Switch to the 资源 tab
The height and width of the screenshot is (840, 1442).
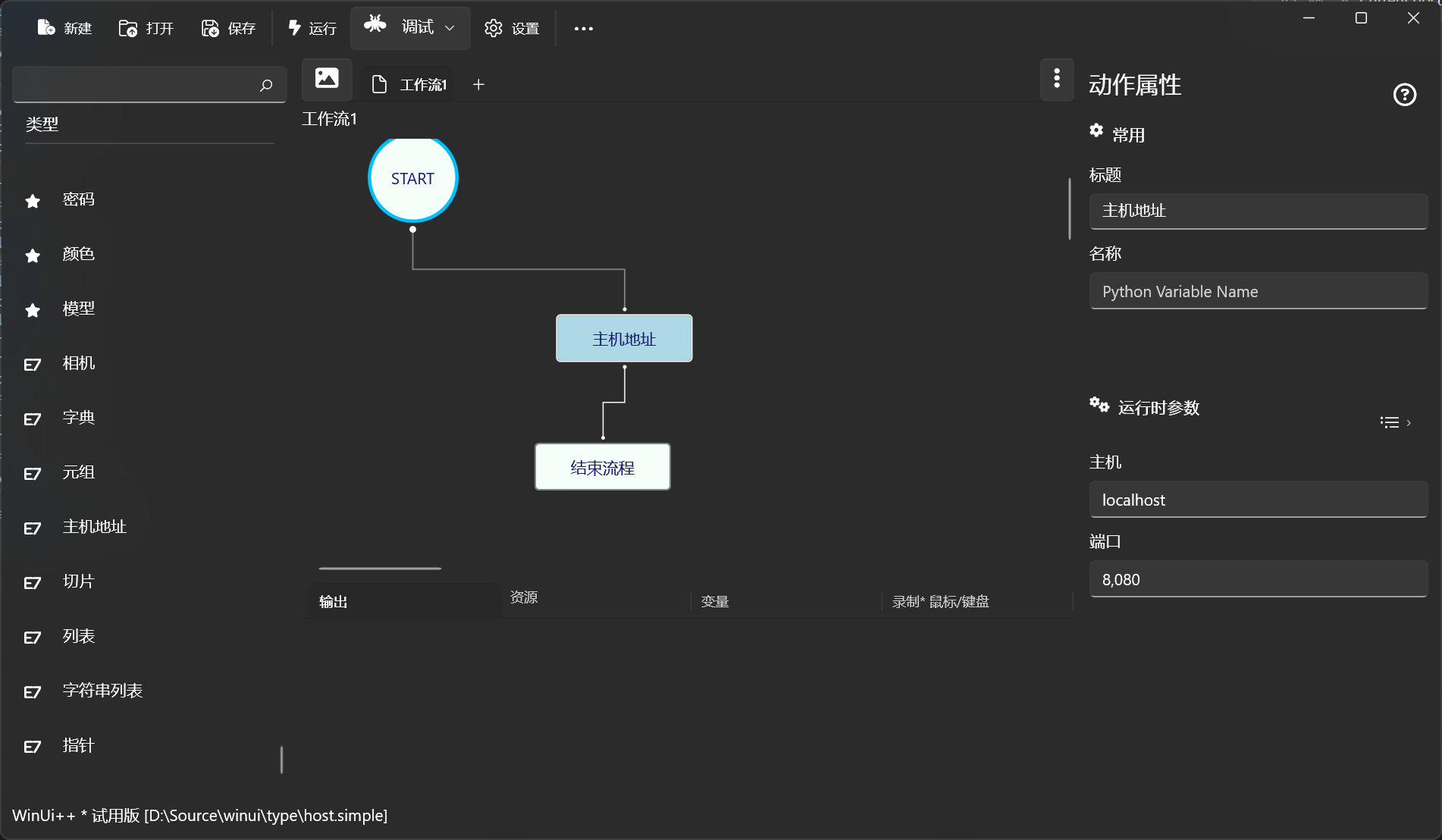(x=524, y=597)
